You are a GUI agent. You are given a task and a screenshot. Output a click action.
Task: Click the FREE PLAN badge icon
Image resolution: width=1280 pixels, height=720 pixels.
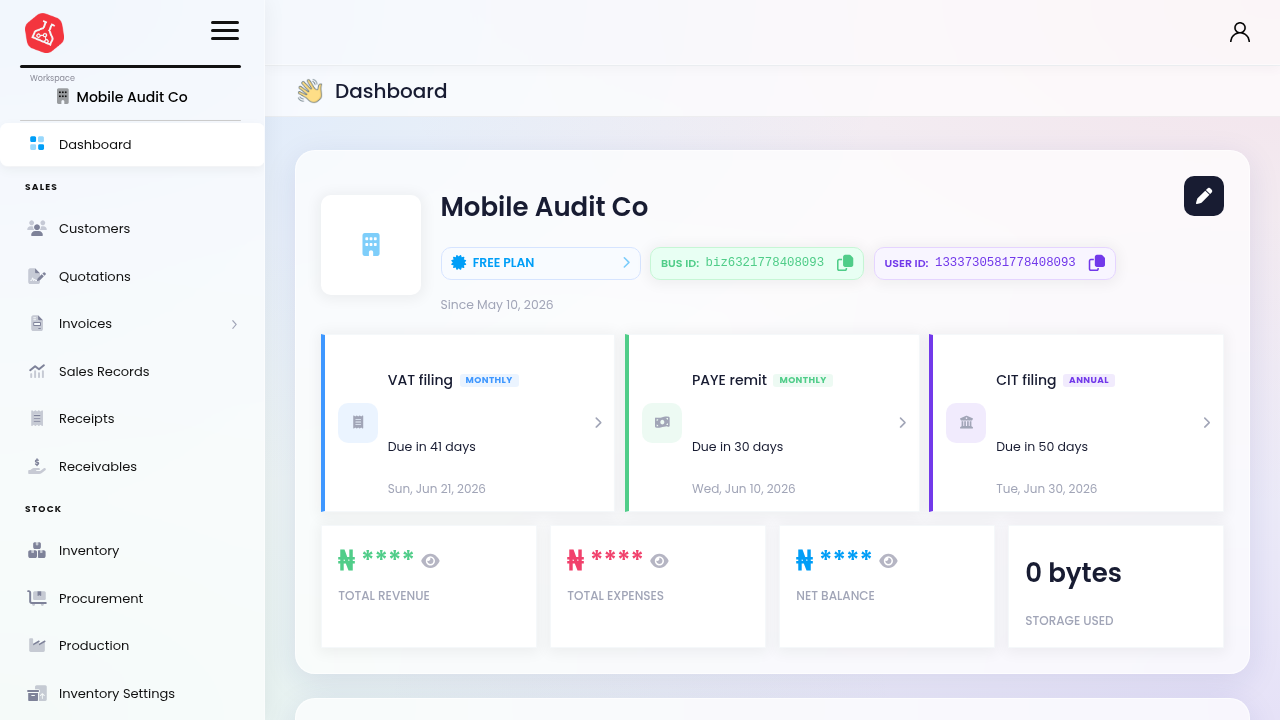[459, 263]
